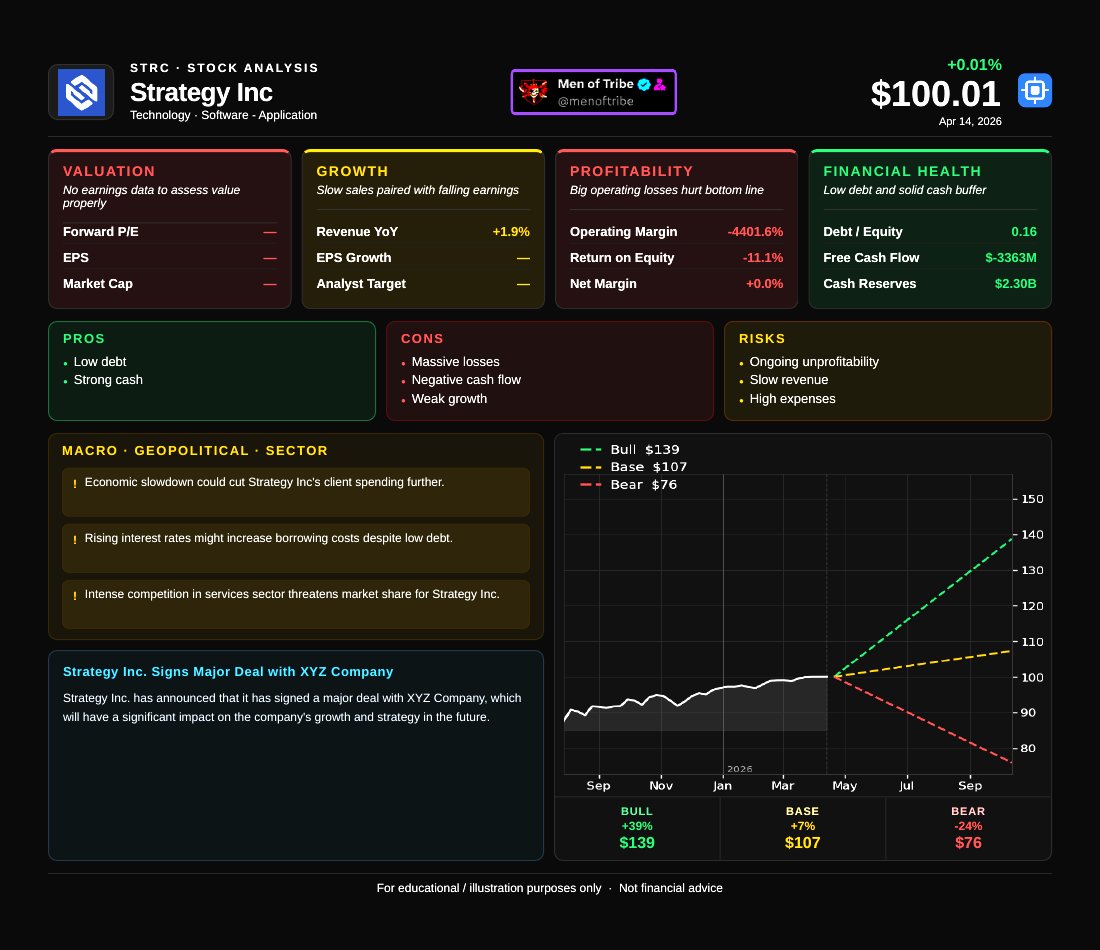The width and height of the screenshot is (1100, 950).
Task: Click the warning icon beside the Rising interest rates note
Action: pos(74,540)
